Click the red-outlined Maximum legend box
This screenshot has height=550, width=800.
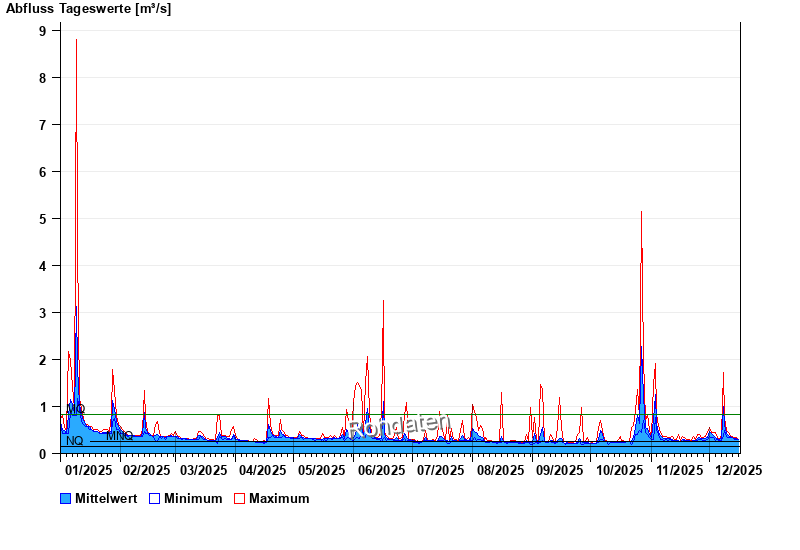(x=239, y=498)
